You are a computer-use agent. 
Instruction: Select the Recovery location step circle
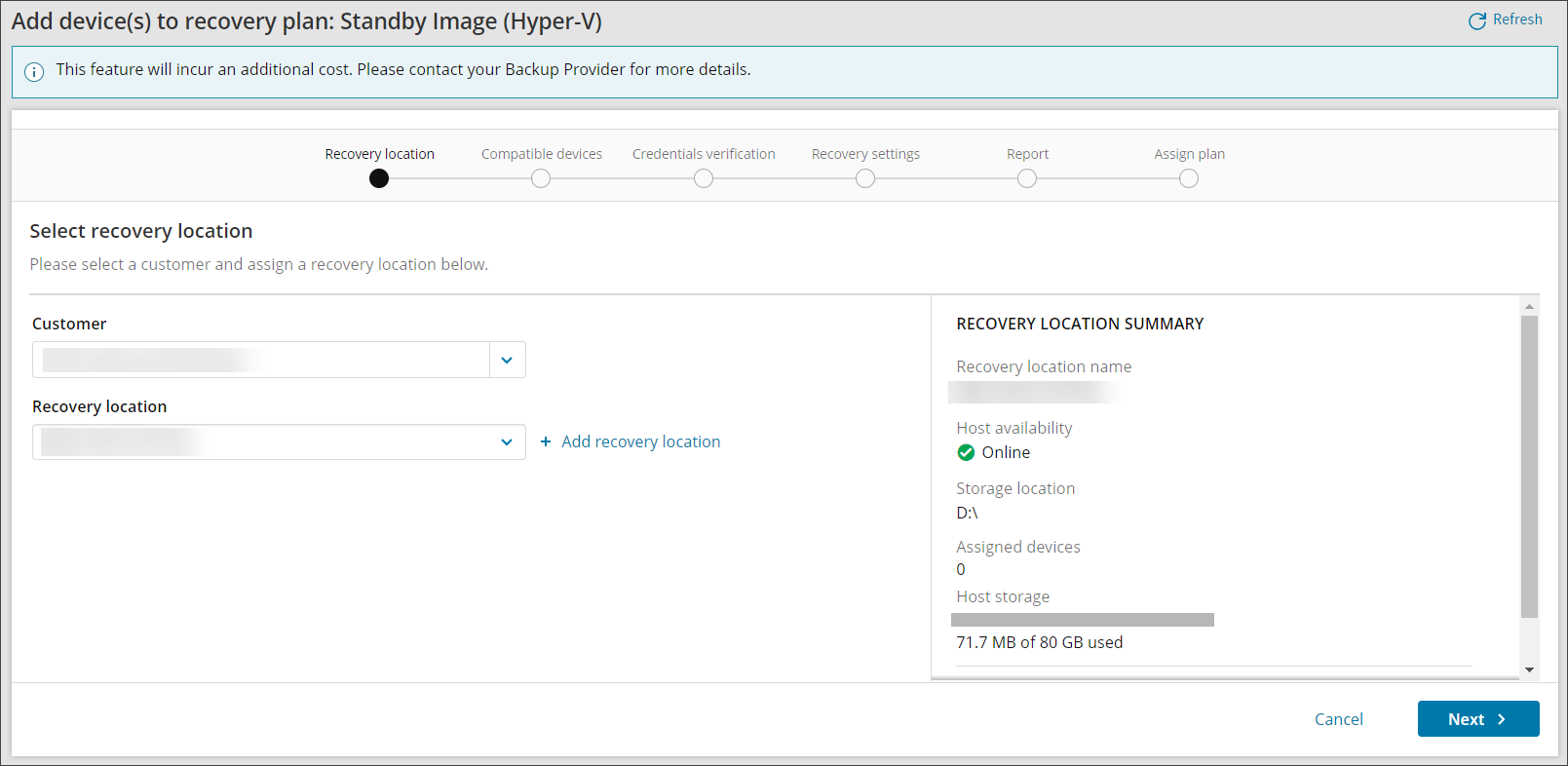[379, 178]
